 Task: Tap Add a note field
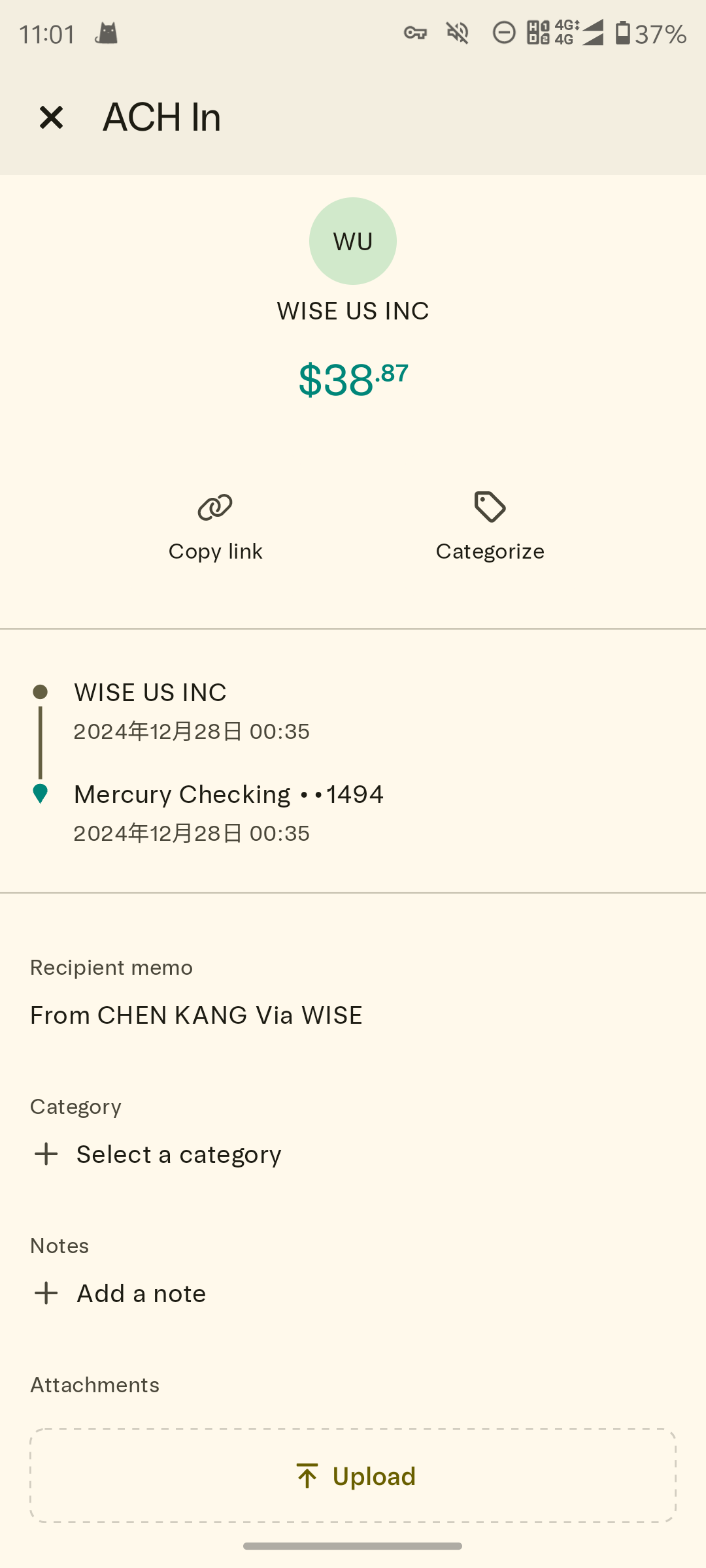[141, 1294]
